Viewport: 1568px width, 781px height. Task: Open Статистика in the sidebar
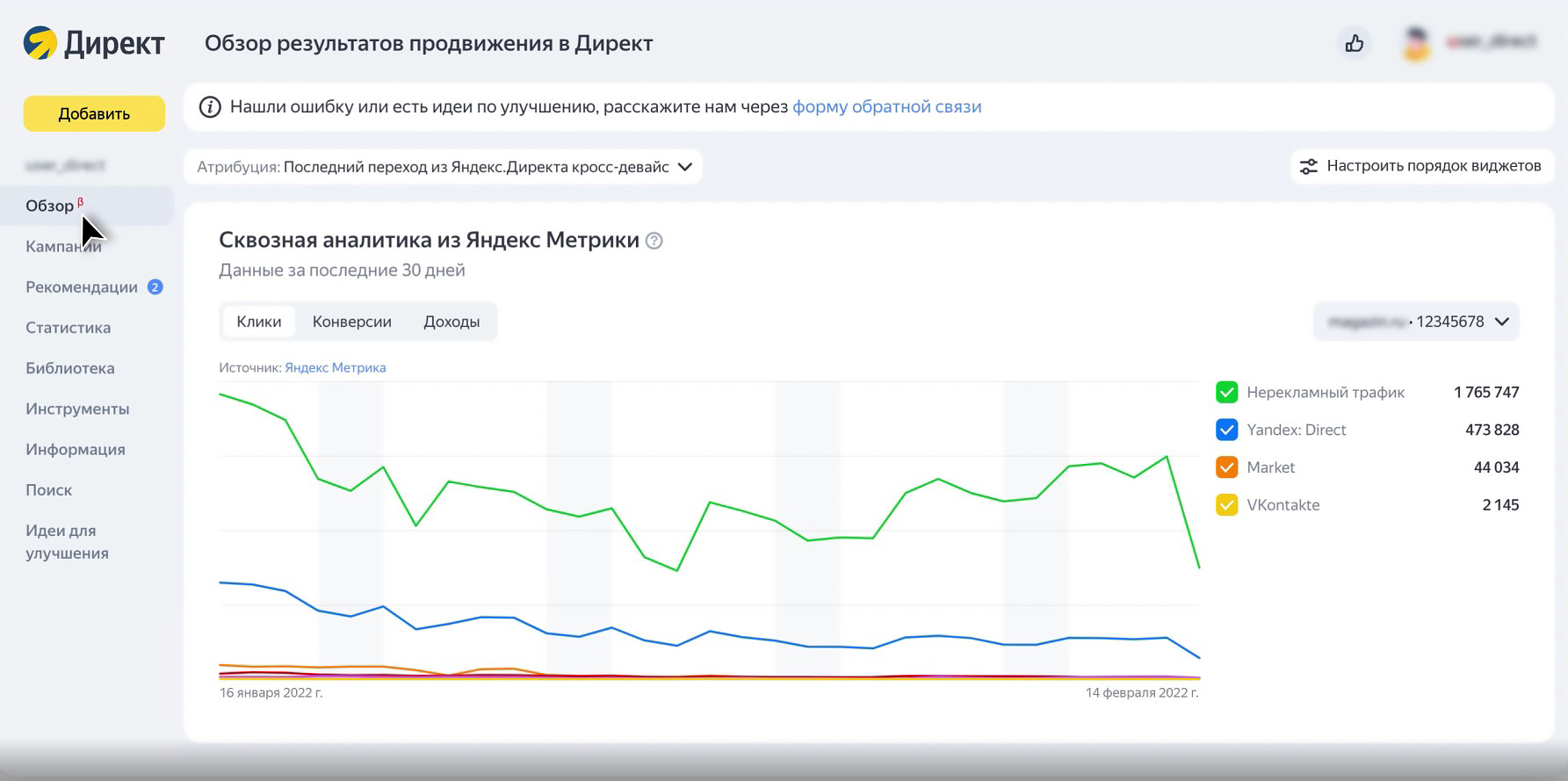point(69,328)
